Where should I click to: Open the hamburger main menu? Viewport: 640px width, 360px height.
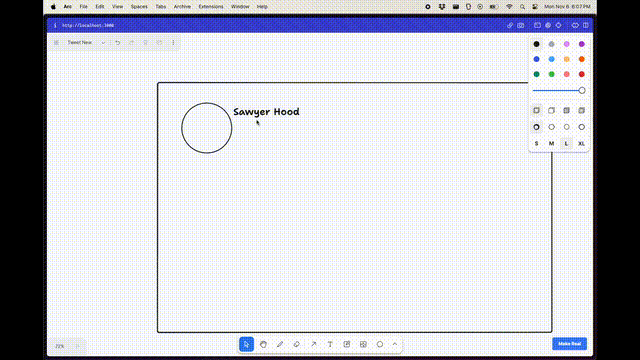coord(56,42)
